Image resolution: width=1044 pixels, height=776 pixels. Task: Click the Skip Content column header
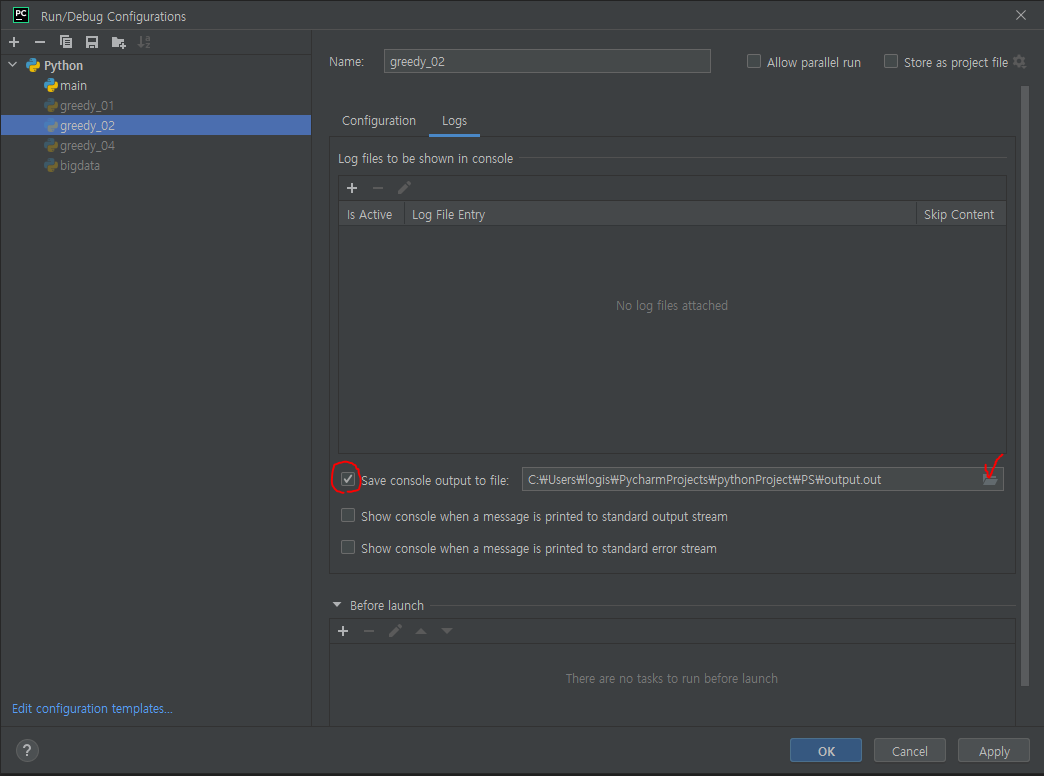[x=959, y=214]
